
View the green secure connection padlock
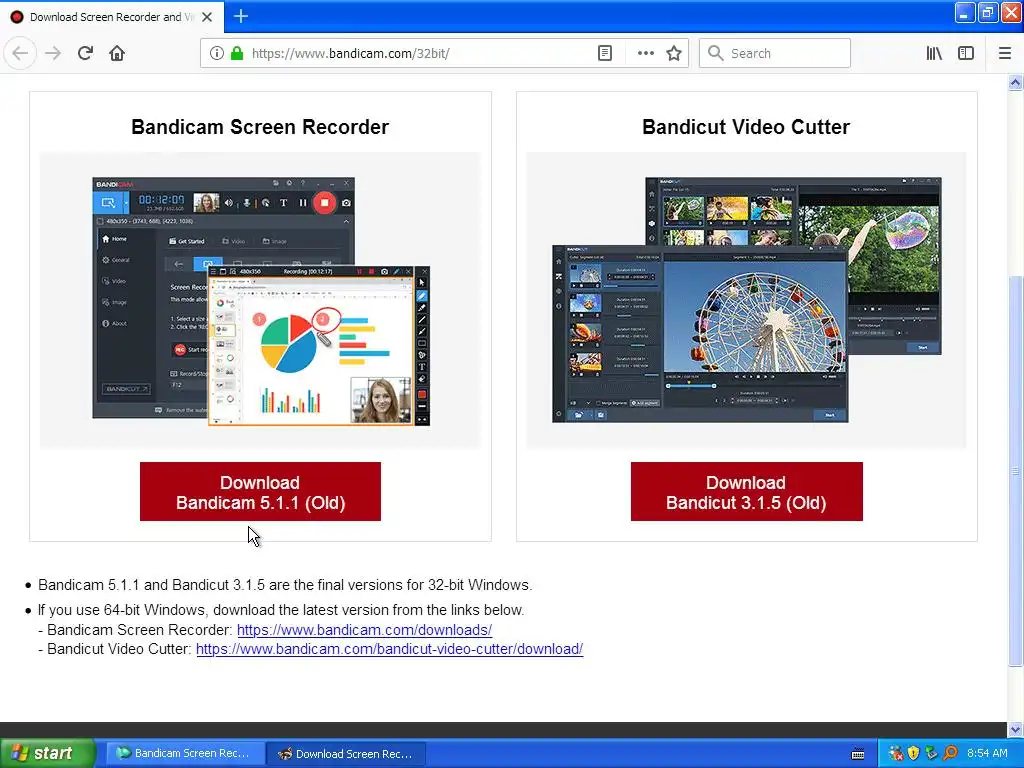237,53
